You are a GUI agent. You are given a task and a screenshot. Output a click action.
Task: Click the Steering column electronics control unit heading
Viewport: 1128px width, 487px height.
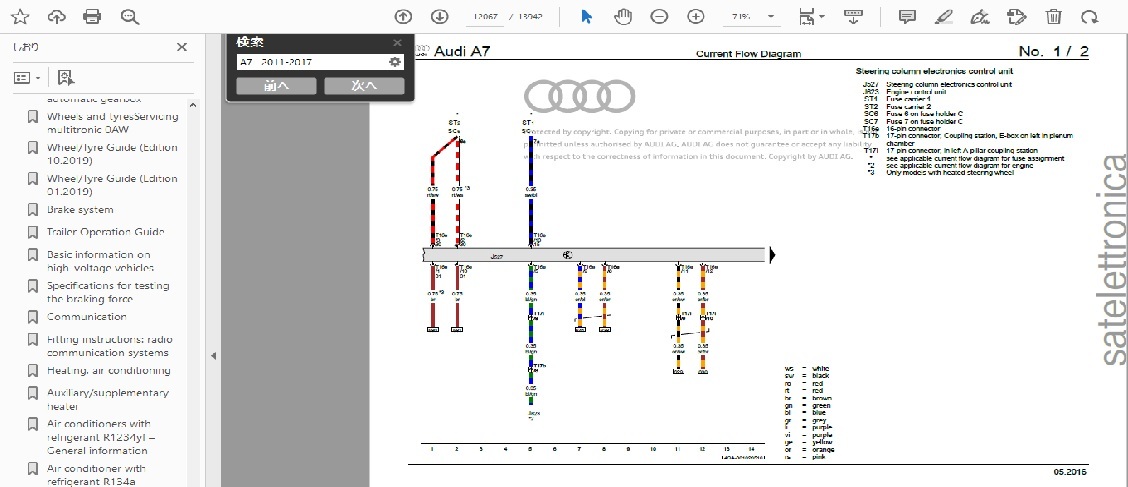click(x=934, y=71)
